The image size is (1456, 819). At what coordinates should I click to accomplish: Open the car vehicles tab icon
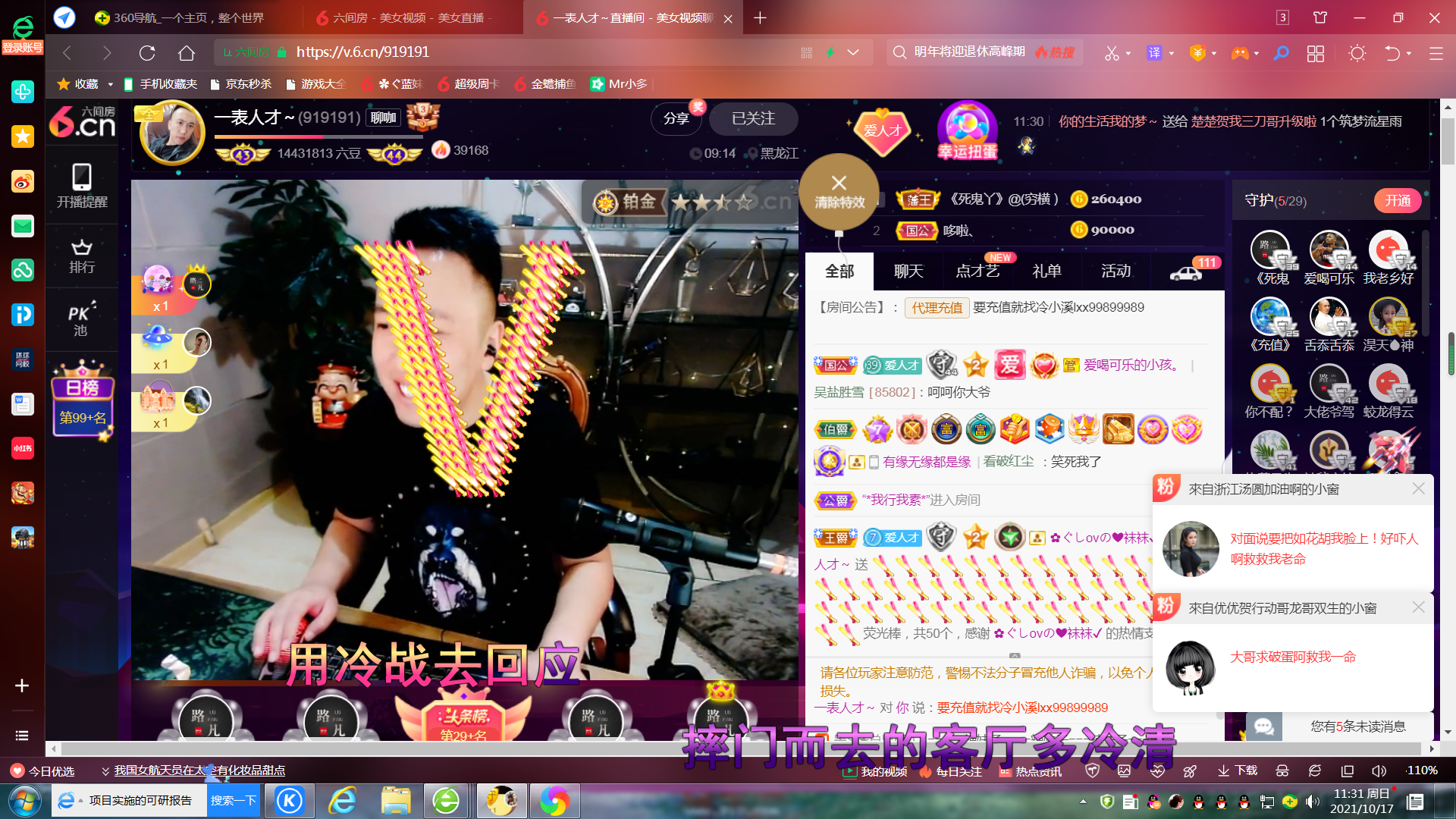(1187, 271)
